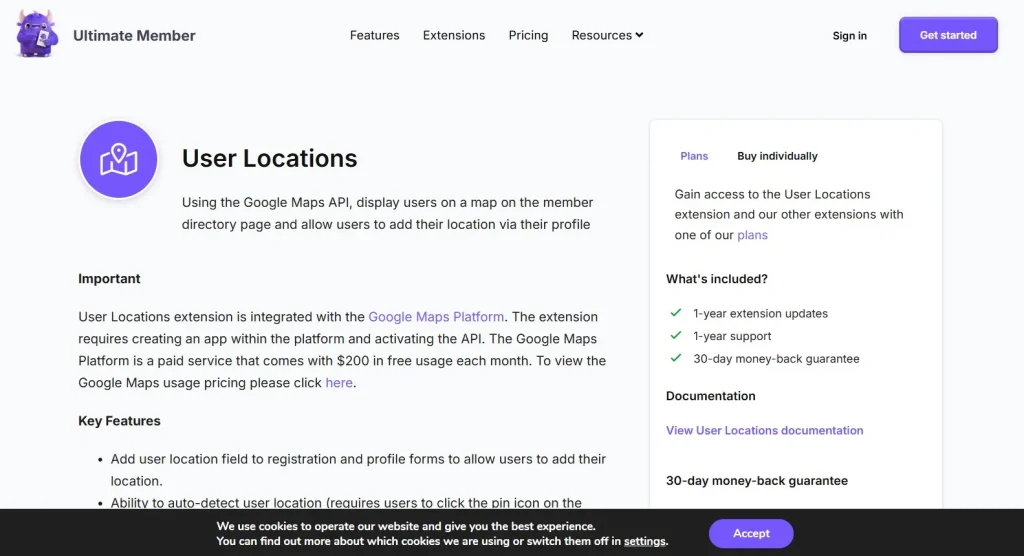Switch to the Plans tab
1024x556 pixels.
(x=694, y=156)
